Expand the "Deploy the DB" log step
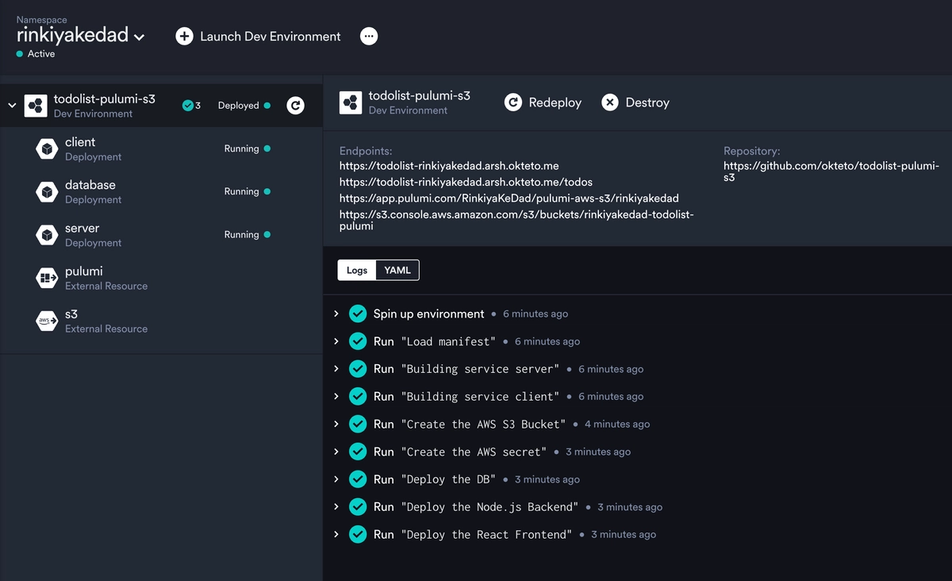 pyautogui.click(x=336, y=479)
